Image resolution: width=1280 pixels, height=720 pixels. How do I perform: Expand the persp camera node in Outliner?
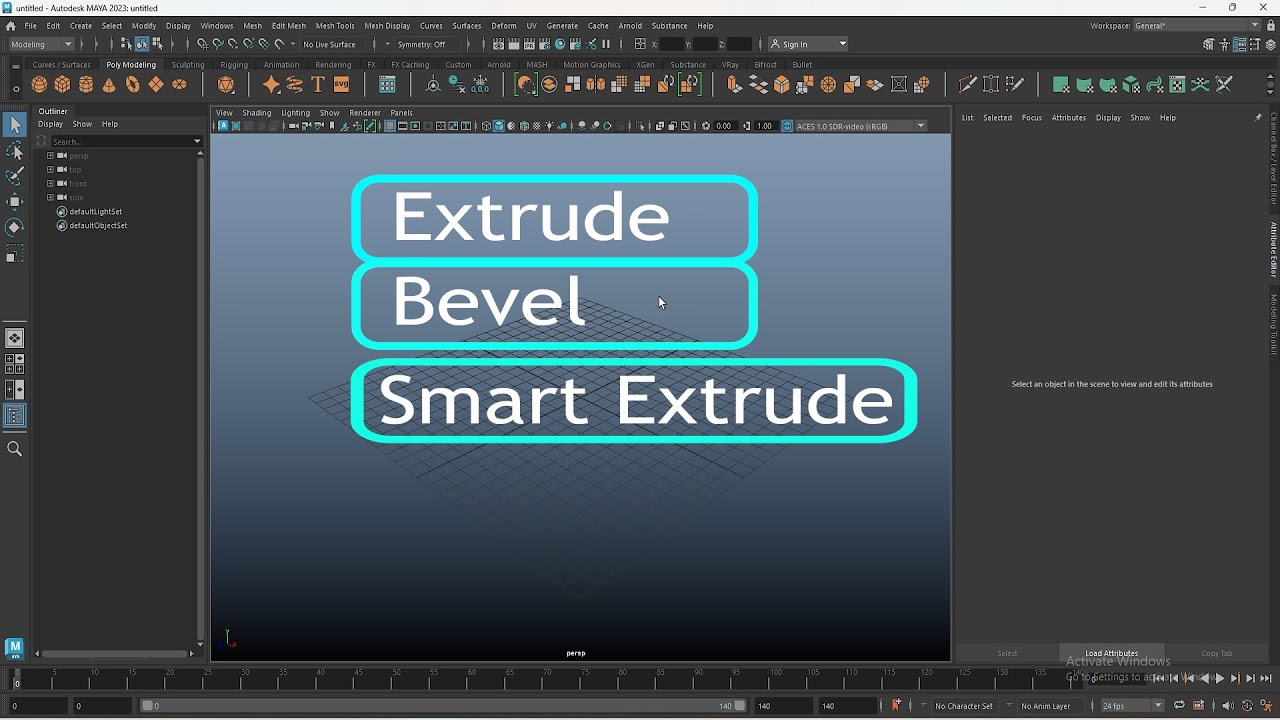tap(50, 156)
